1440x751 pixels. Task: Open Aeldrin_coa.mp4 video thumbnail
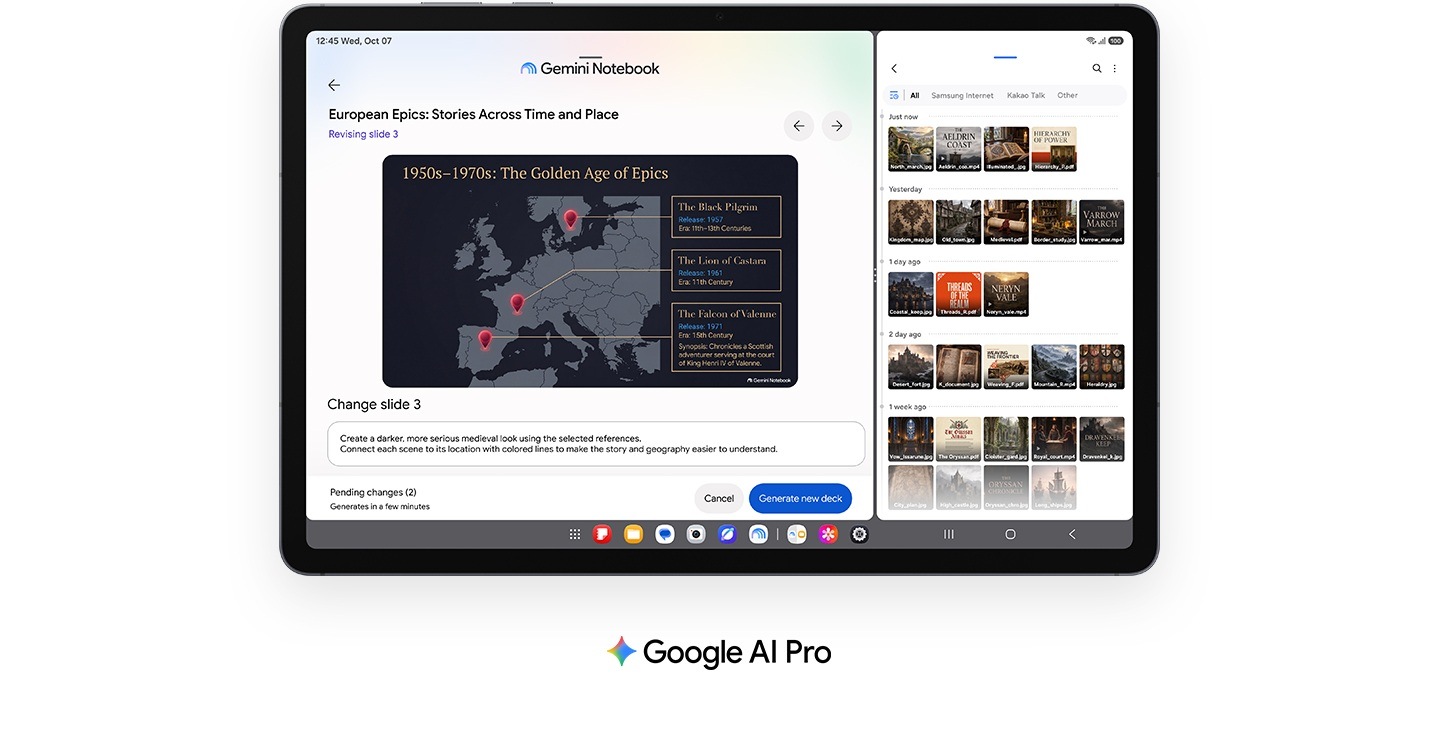coord(958,149)
